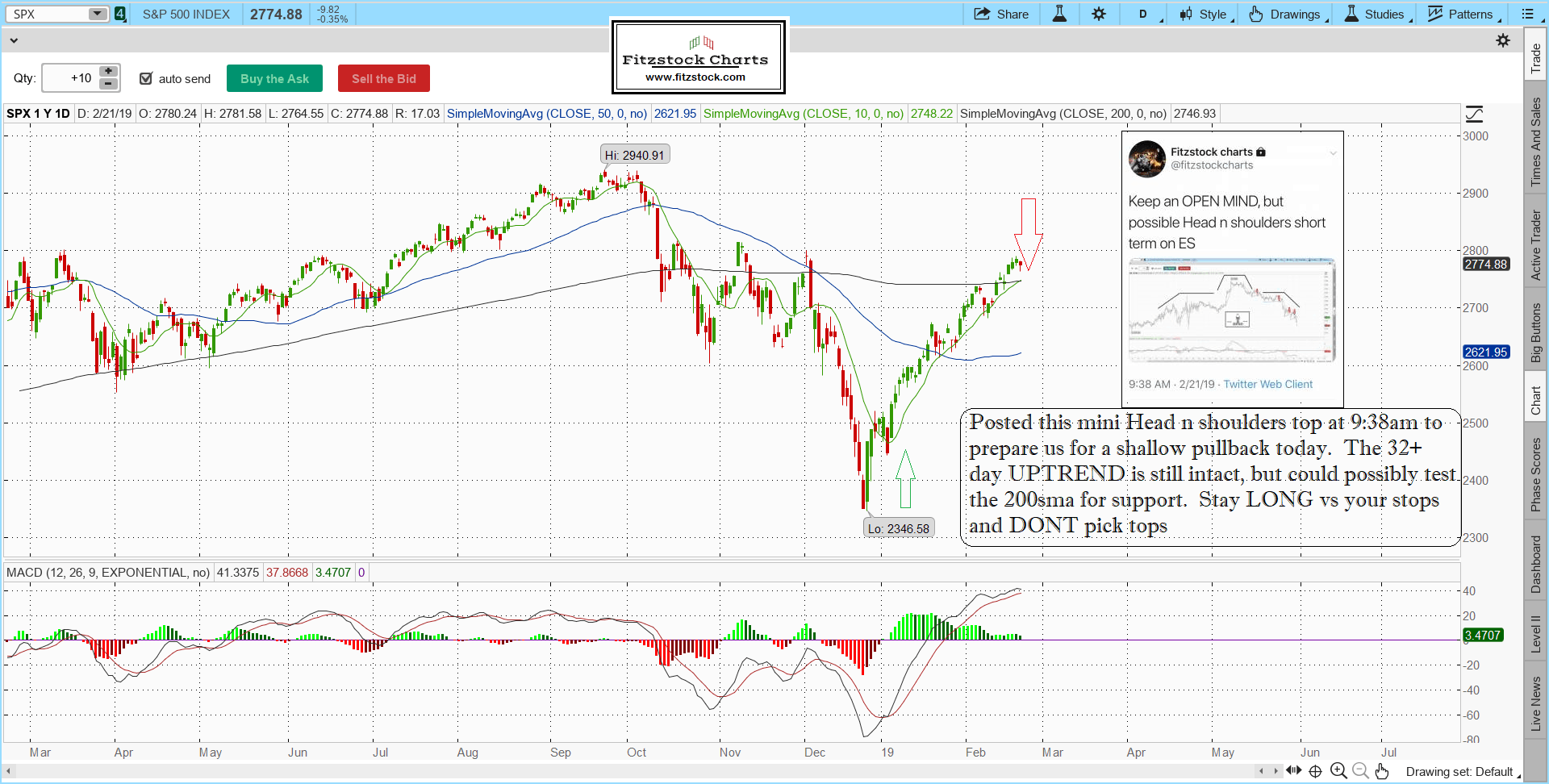Switch to the Active Trader side tab
Viewport: 1549px width, 784px height.
[1535, 245]
